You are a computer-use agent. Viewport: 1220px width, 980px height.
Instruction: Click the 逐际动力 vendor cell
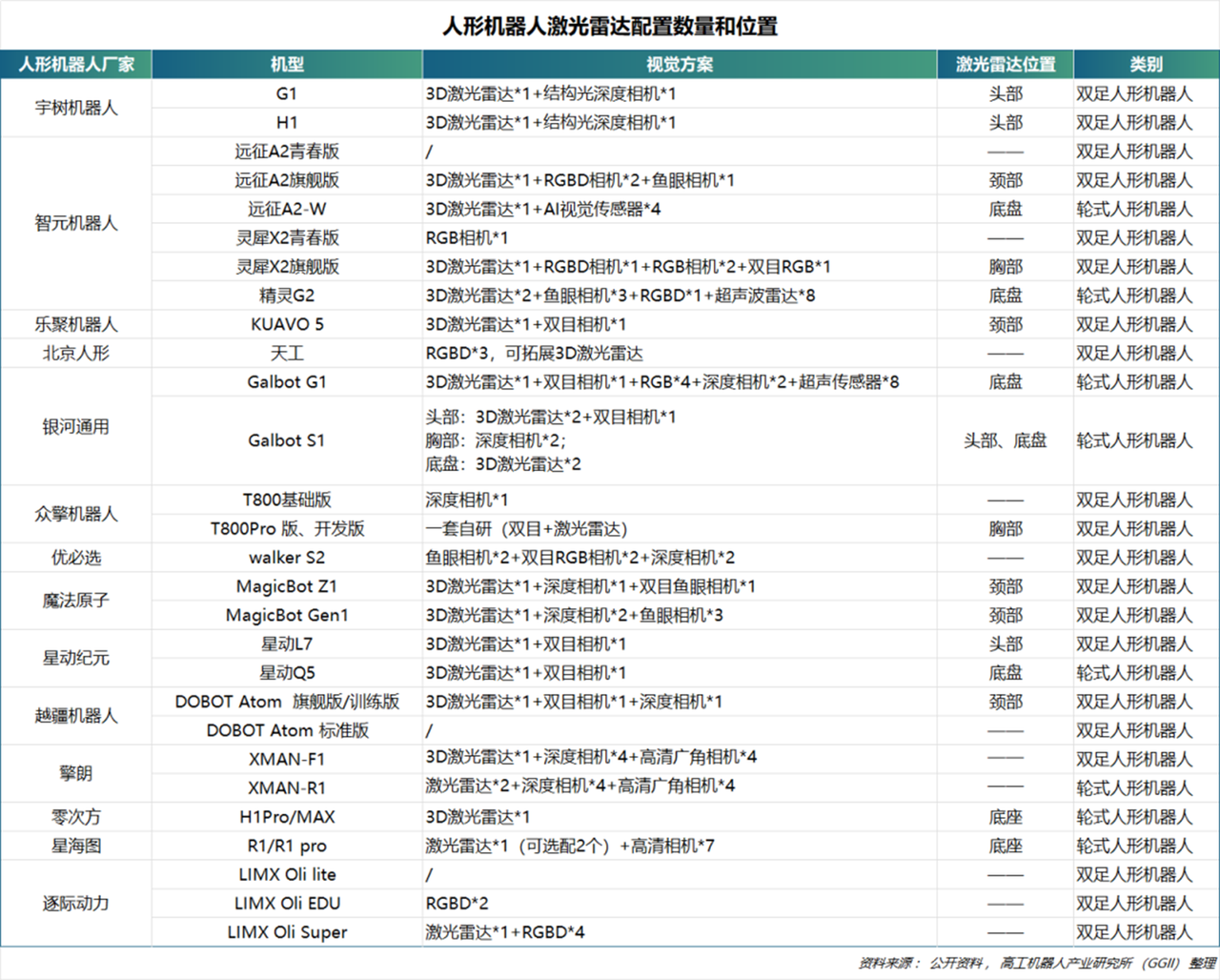pyautogui.click(x=77, y=903)
